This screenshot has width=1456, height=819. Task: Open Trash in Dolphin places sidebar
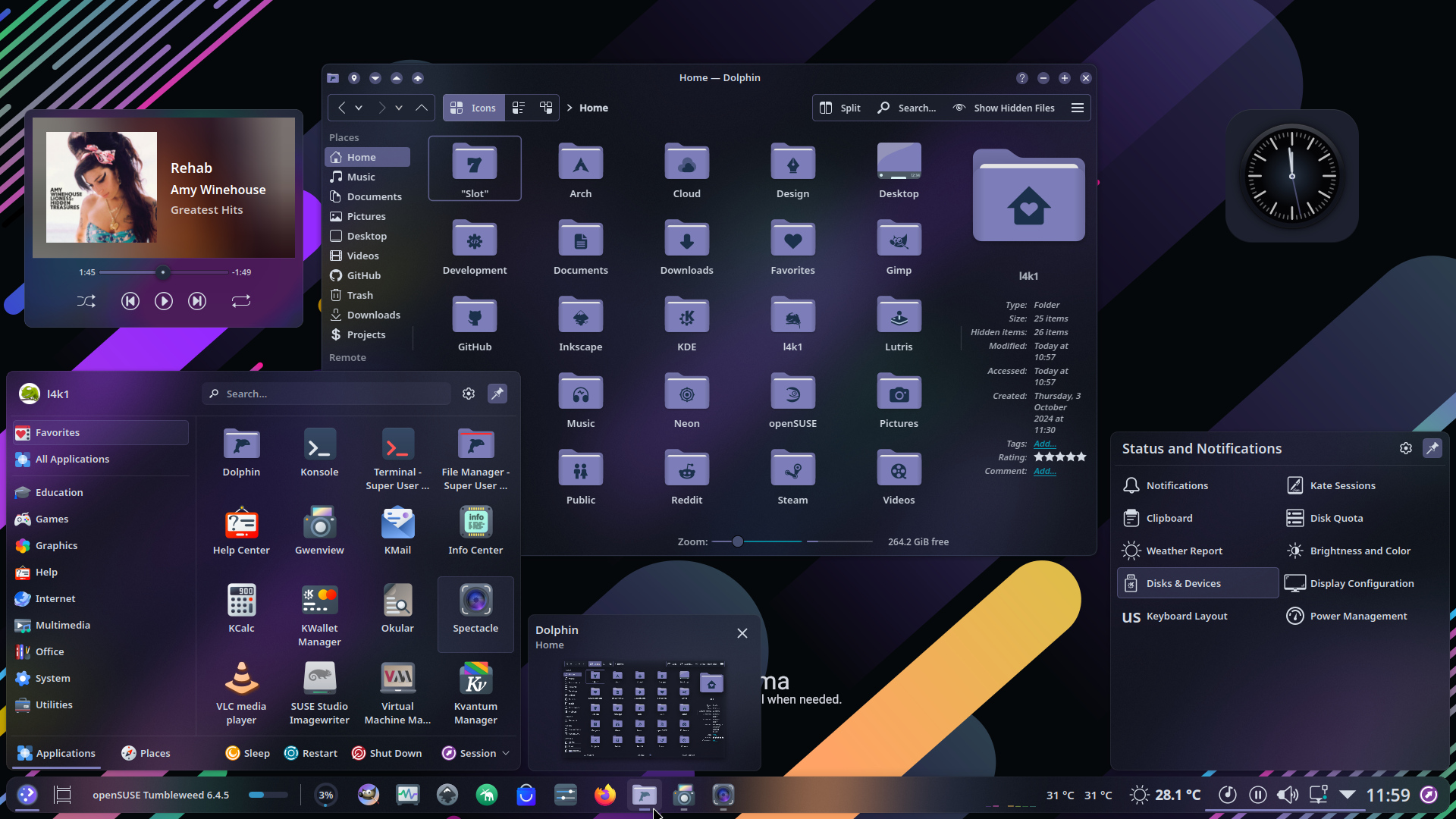point(368,295)
